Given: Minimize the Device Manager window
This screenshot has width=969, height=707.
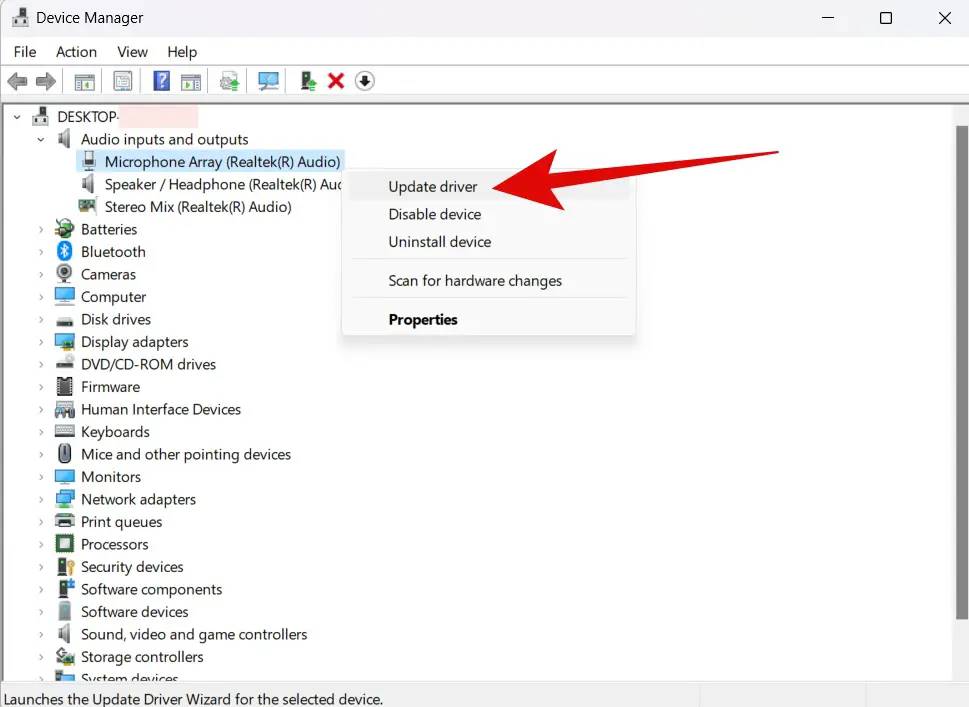Looking at the screenshot, I should pos(828,18).
